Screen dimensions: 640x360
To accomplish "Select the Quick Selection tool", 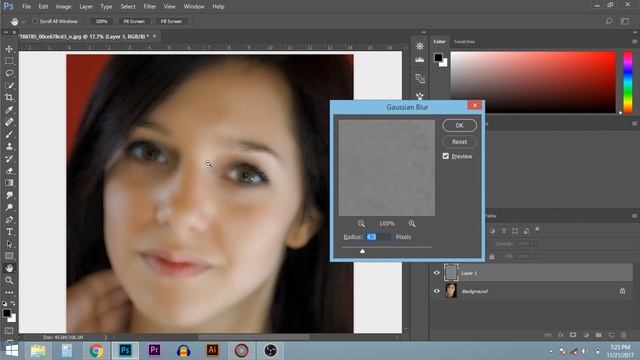I will (x=9, y=85).
